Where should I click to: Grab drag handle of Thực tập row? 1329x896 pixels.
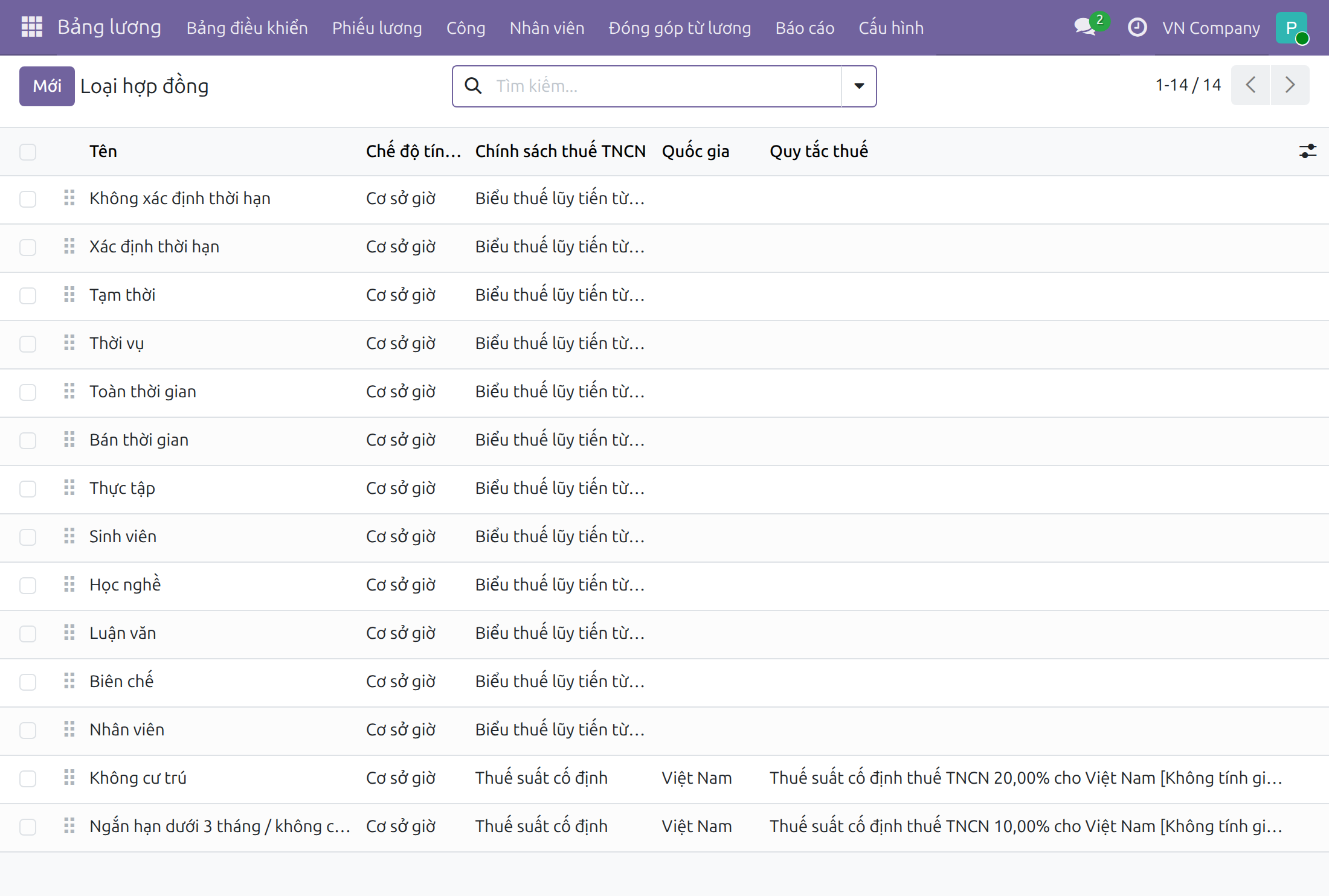coord(69,488)
